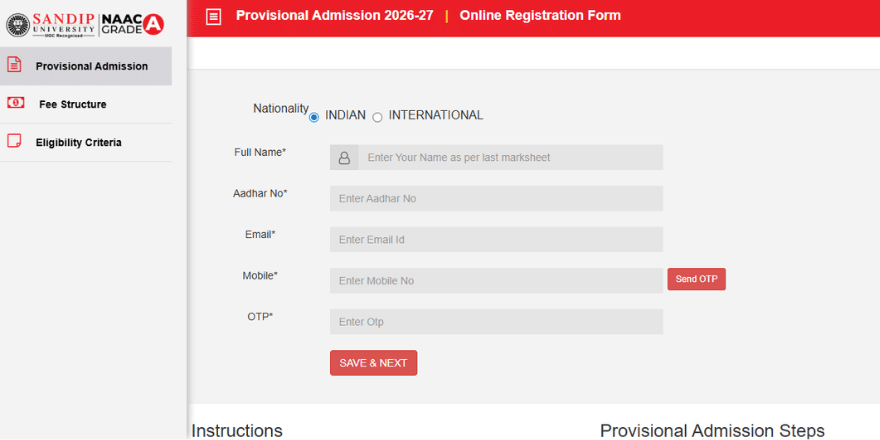Click the Fee Structure money icon

[x=15, y=103]
